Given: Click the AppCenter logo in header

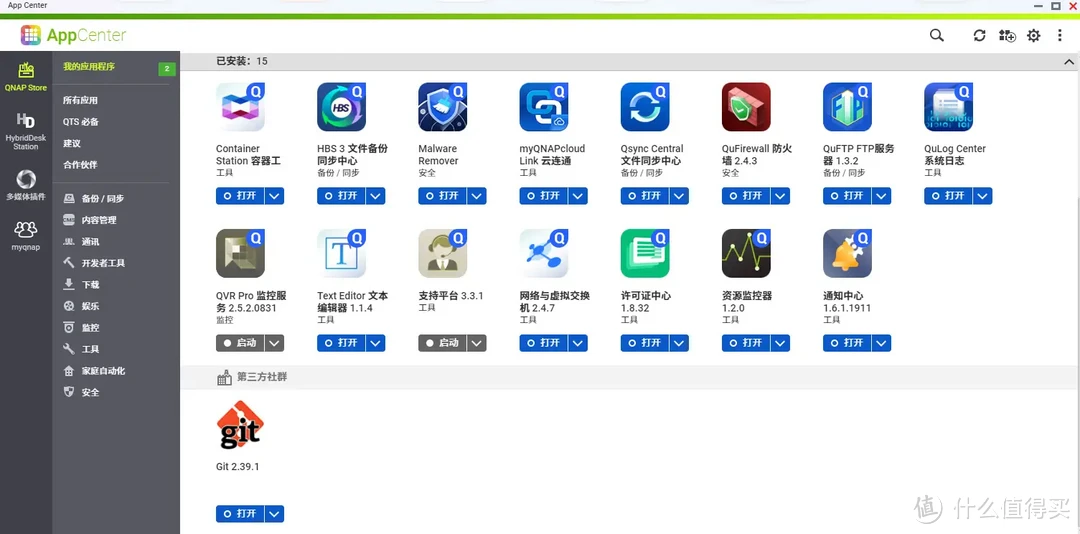Looking at the screenshot, I should click(x=73, y=35).
